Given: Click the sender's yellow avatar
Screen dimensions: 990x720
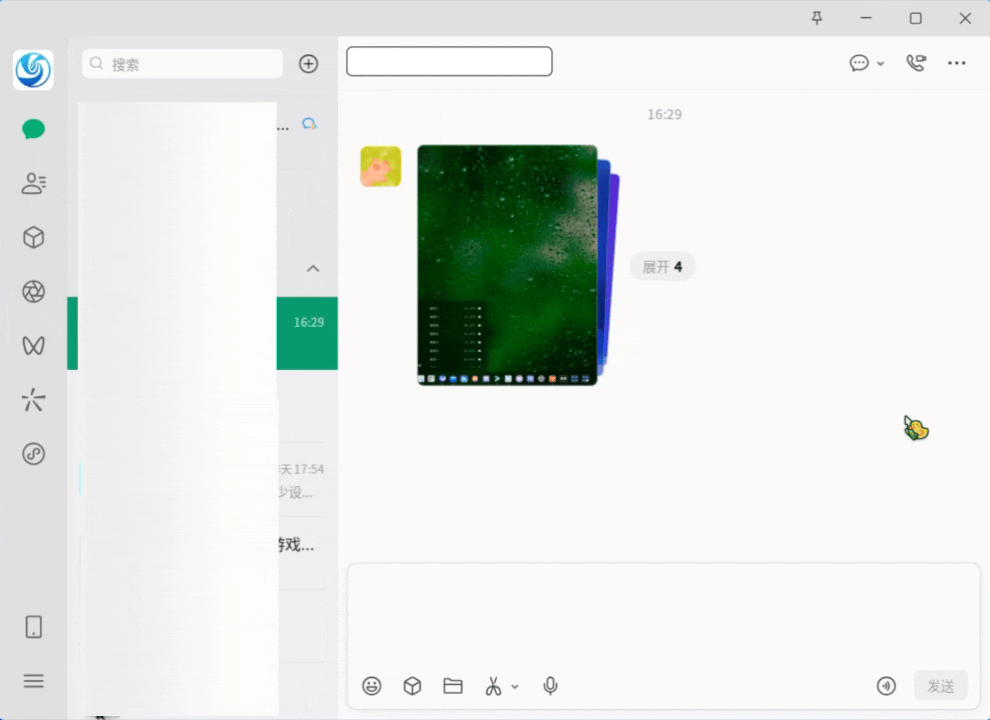Looking at the screenshot, I should click(x=381, y=167).
